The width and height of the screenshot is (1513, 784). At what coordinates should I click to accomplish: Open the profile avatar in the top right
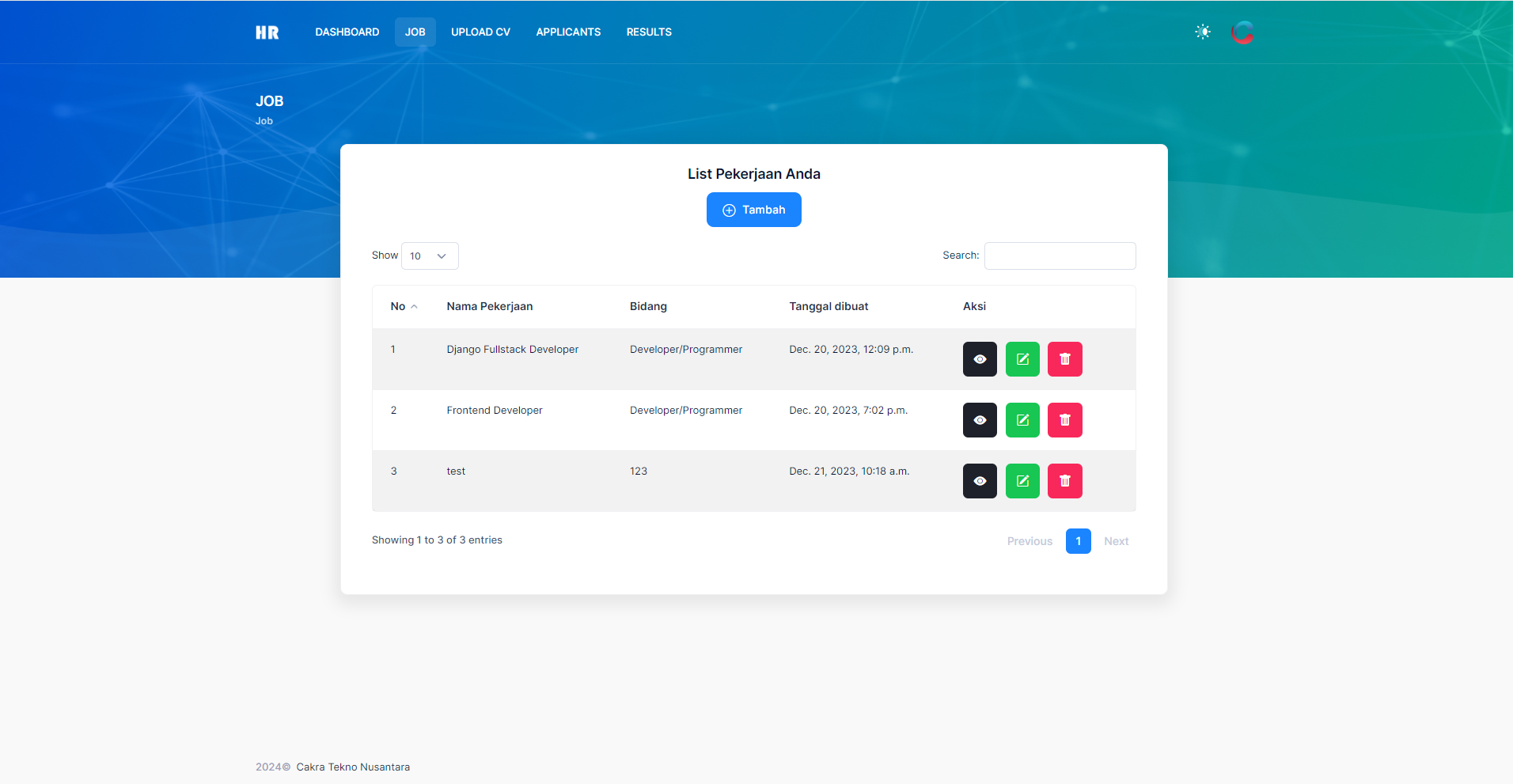1241,32
